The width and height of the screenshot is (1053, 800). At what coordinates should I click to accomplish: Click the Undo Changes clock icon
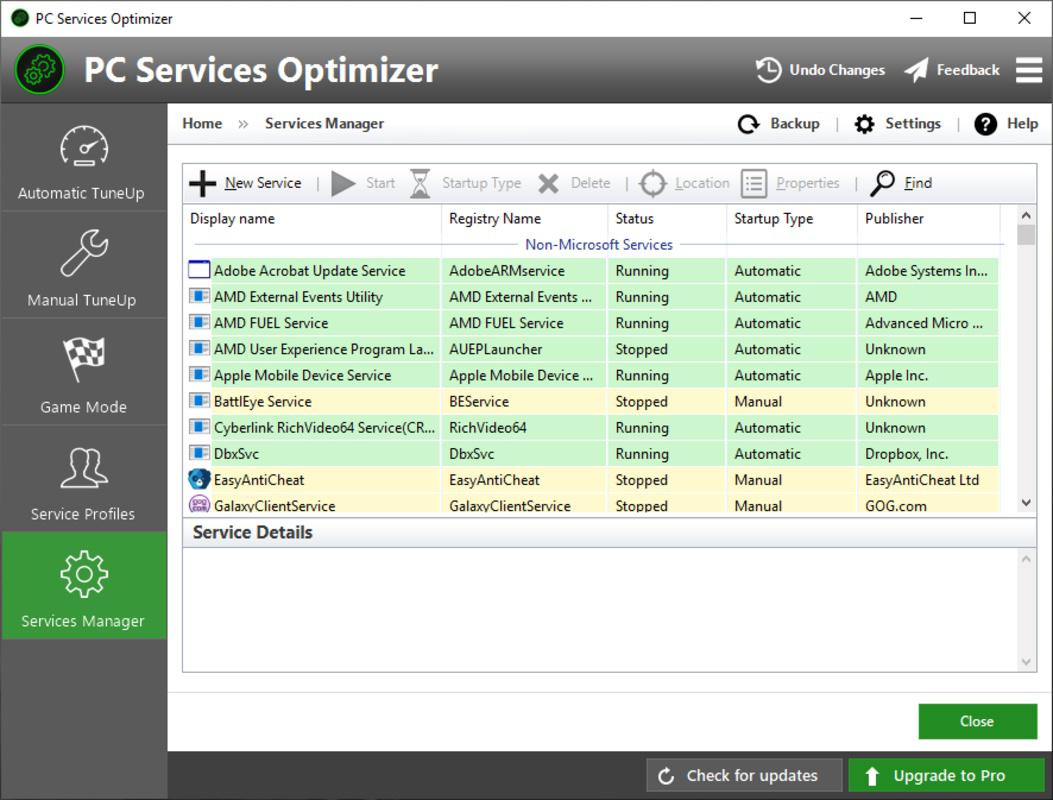tap(768, 70)
